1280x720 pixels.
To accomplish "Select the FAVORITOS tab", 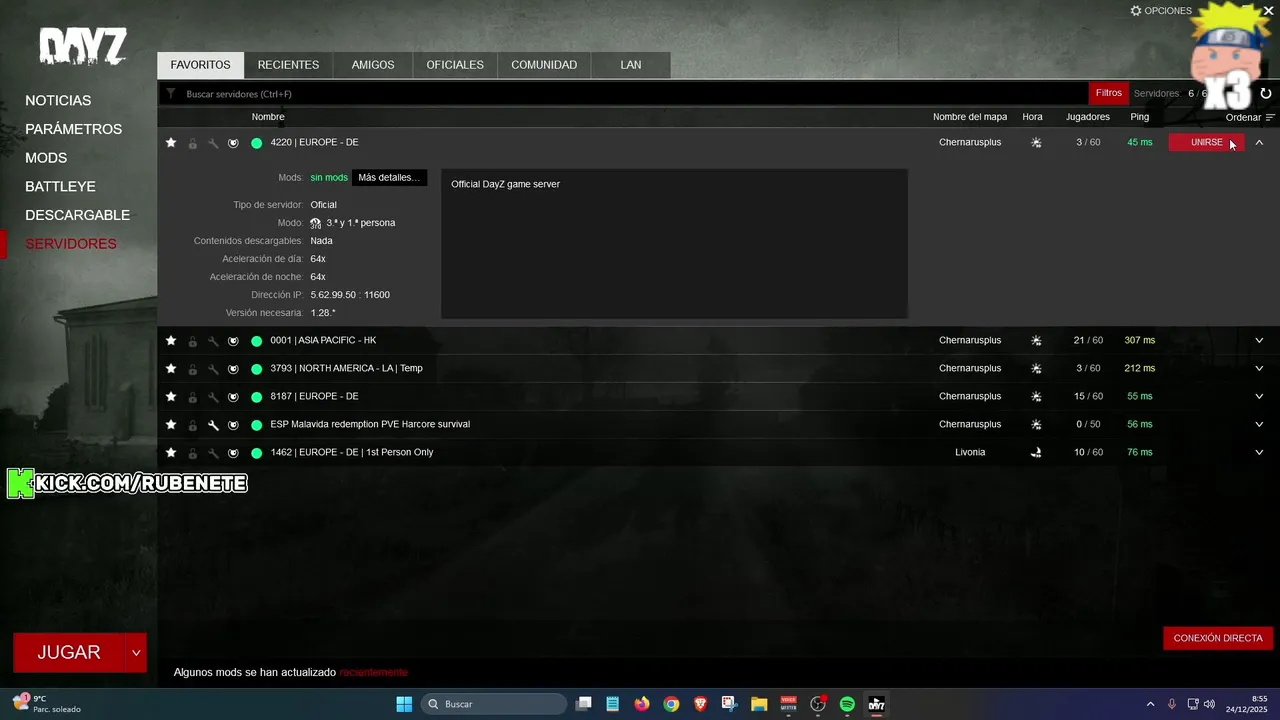I will point(200,65).
